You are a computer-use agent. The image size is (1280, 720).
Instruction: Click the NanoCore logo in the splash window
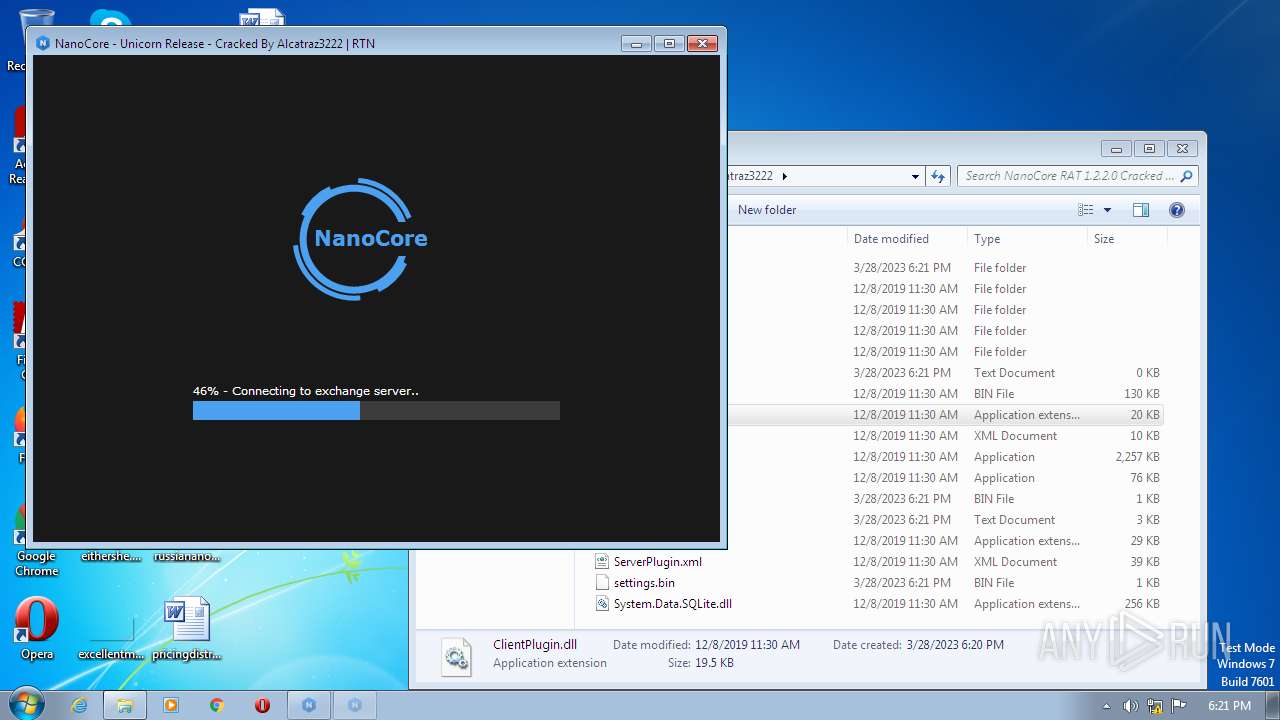[x=360, y=239]
